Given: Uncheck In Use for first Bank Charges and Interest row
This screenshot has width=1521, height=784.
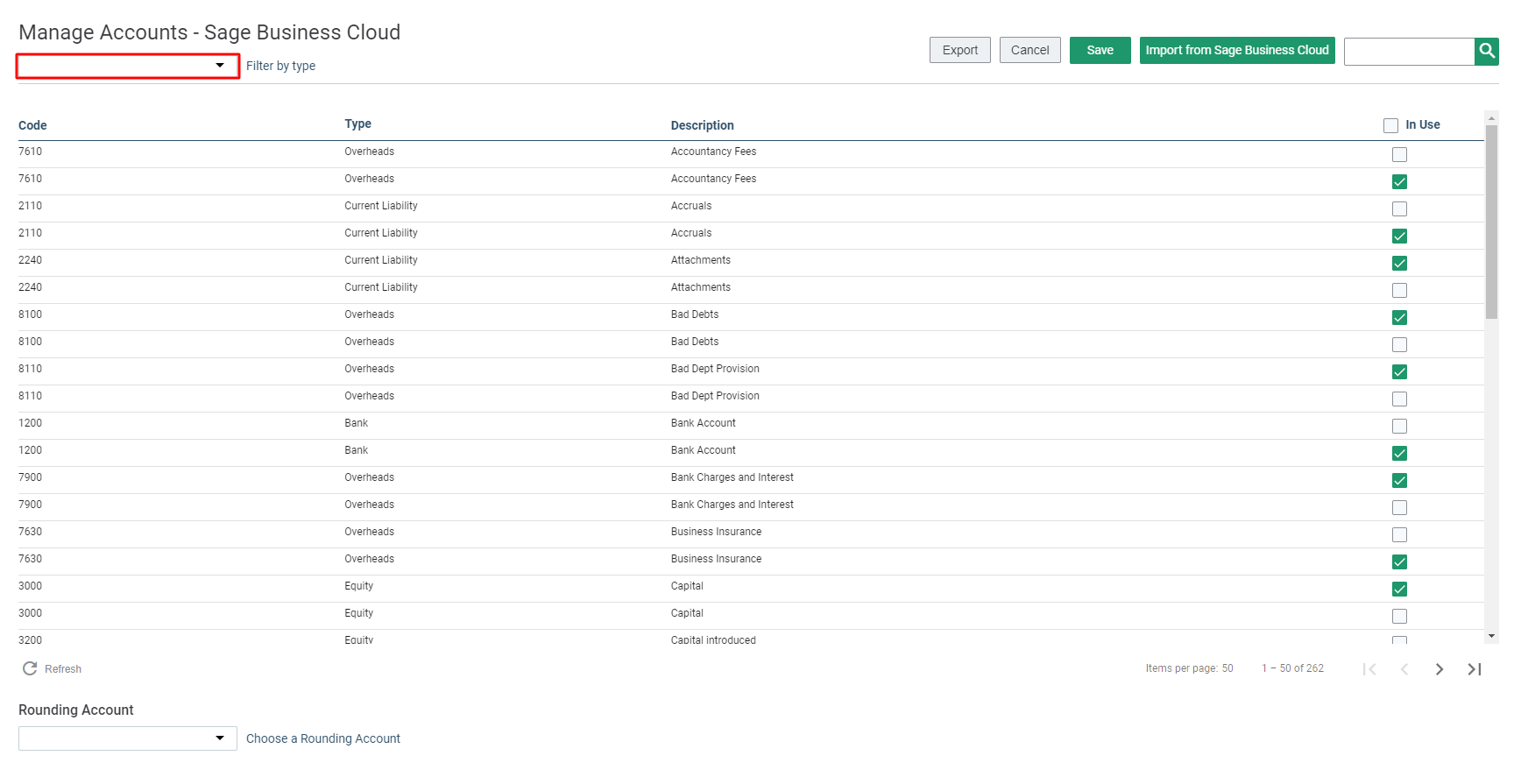Looking at the screenshot, I should [1399, 481].
